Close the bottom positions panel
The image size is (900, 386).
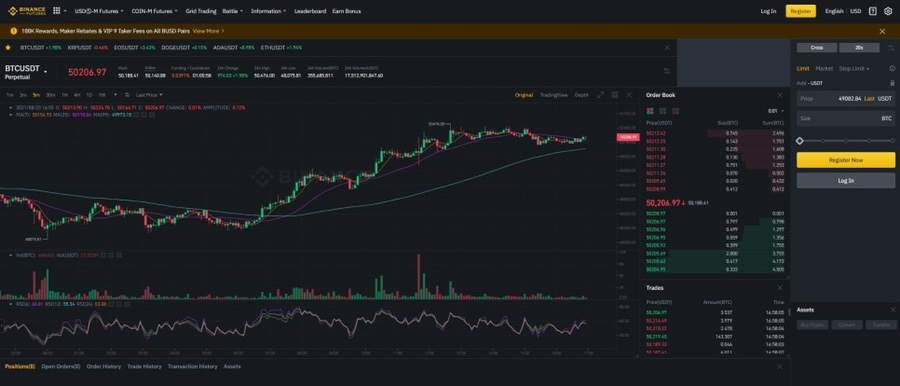tap(779, 366)
